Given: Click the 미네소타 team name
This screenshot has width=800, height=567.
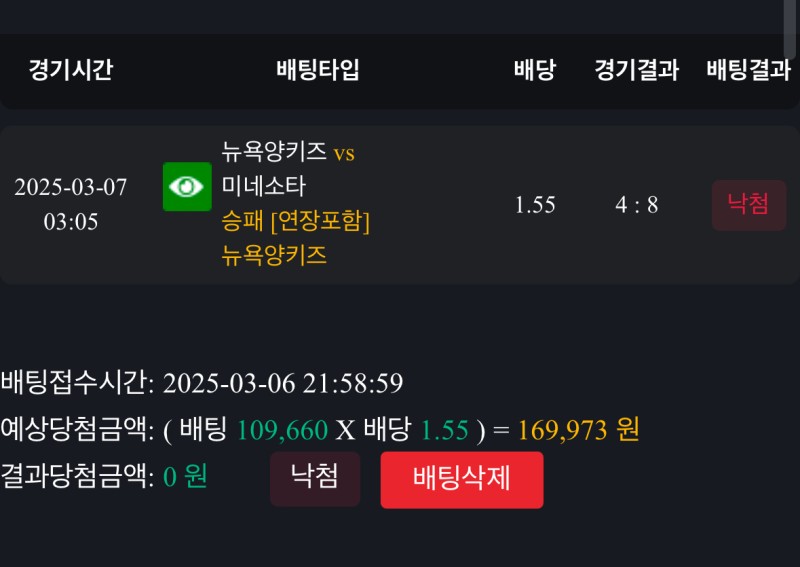Looking at the screenshot, I should (x=264, y=186).
